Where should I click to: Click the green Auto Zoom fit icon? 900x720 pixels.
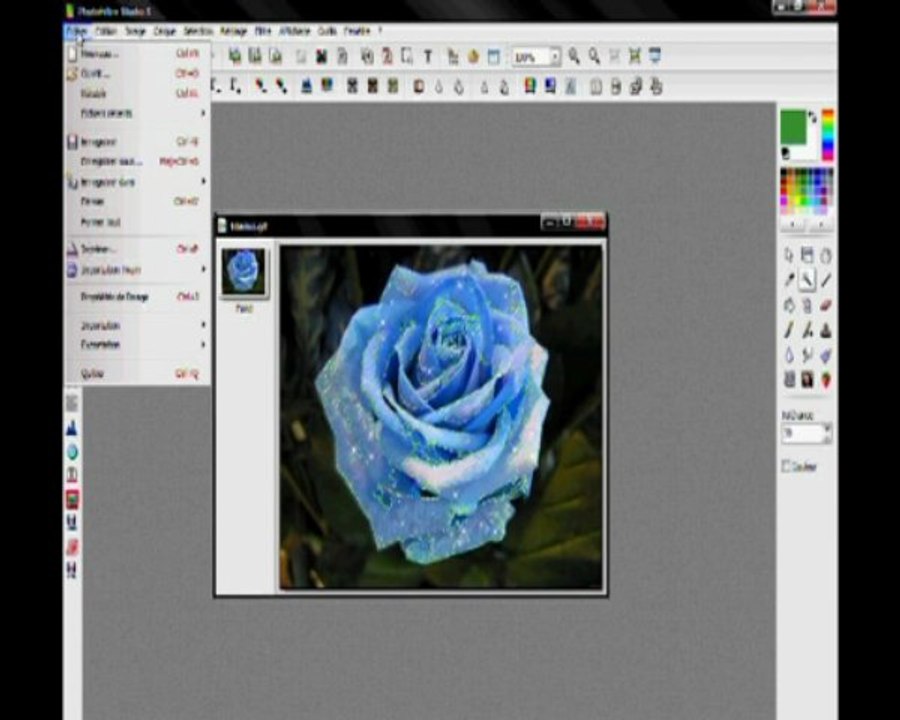point(635,56)
